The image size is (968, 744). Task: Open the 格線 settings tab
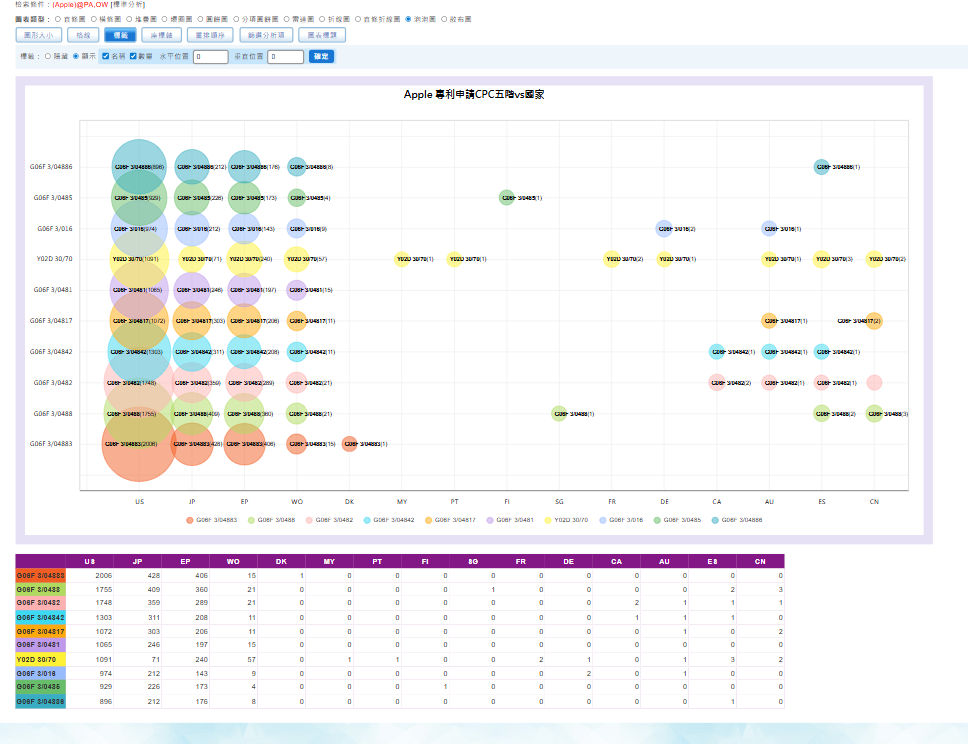pyautogui.click(x=83, y=35)
